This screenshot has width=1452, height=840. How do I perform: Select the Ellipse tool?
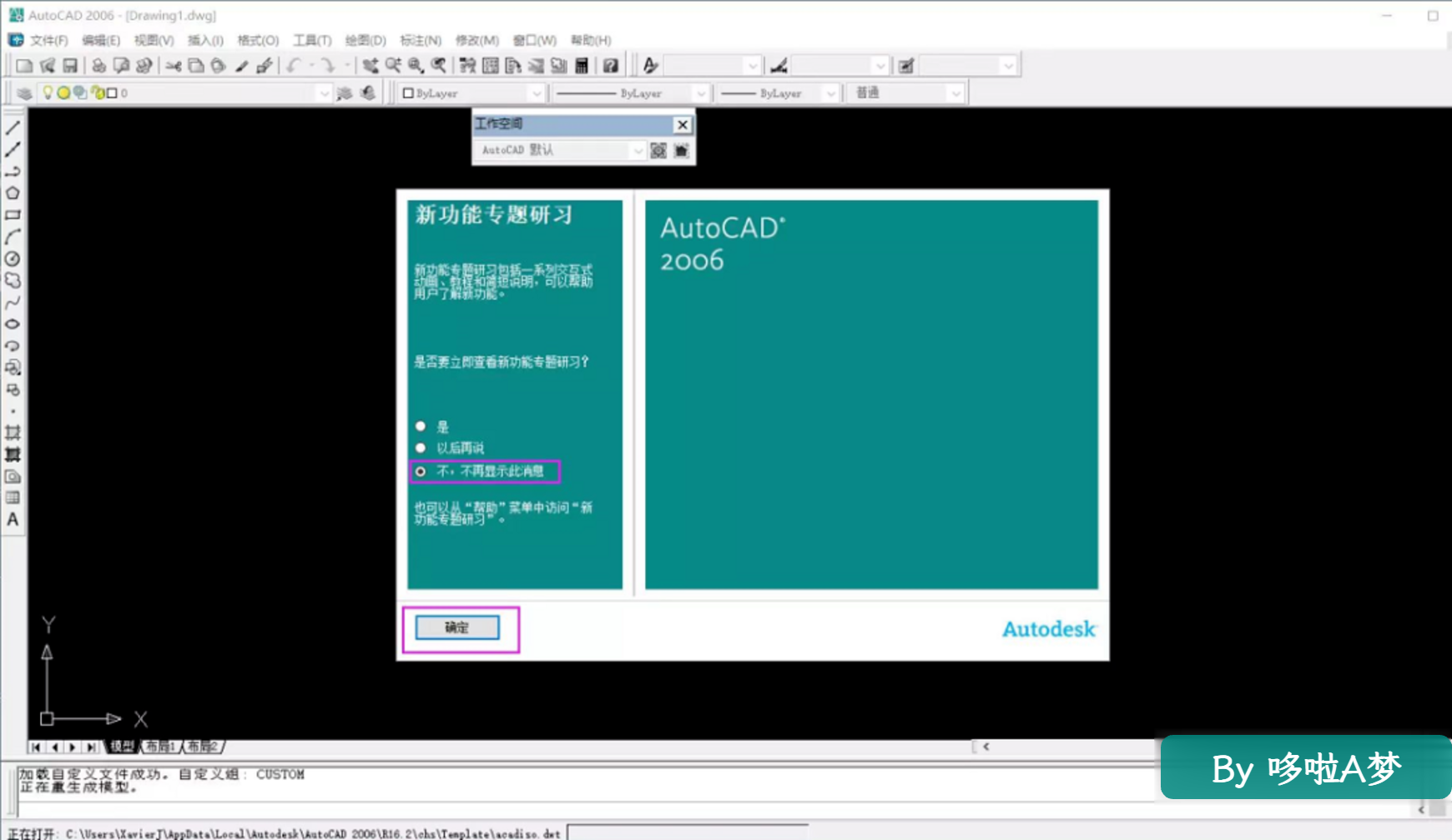click(x=13, y=324)
